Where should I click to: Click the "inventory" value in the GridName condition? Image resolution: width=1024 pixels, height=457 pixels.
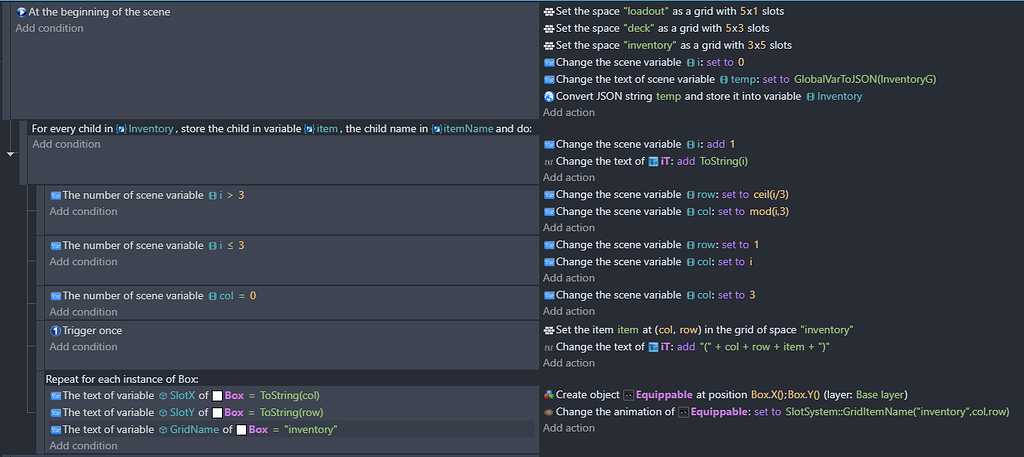pyautogui.click(x=312, y=430)
